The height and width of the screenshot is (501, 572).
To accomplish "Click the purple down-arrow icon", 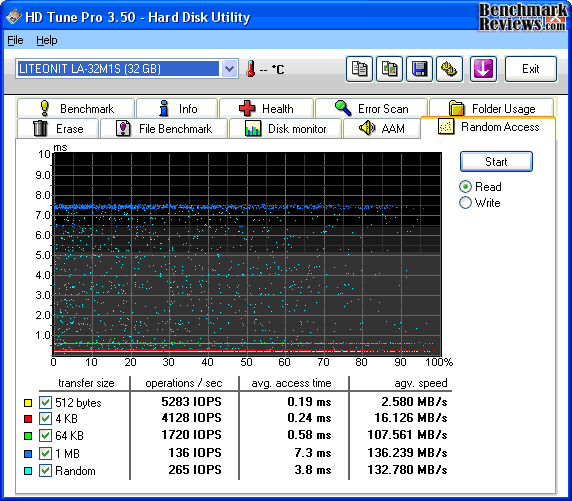I will 483,69.
